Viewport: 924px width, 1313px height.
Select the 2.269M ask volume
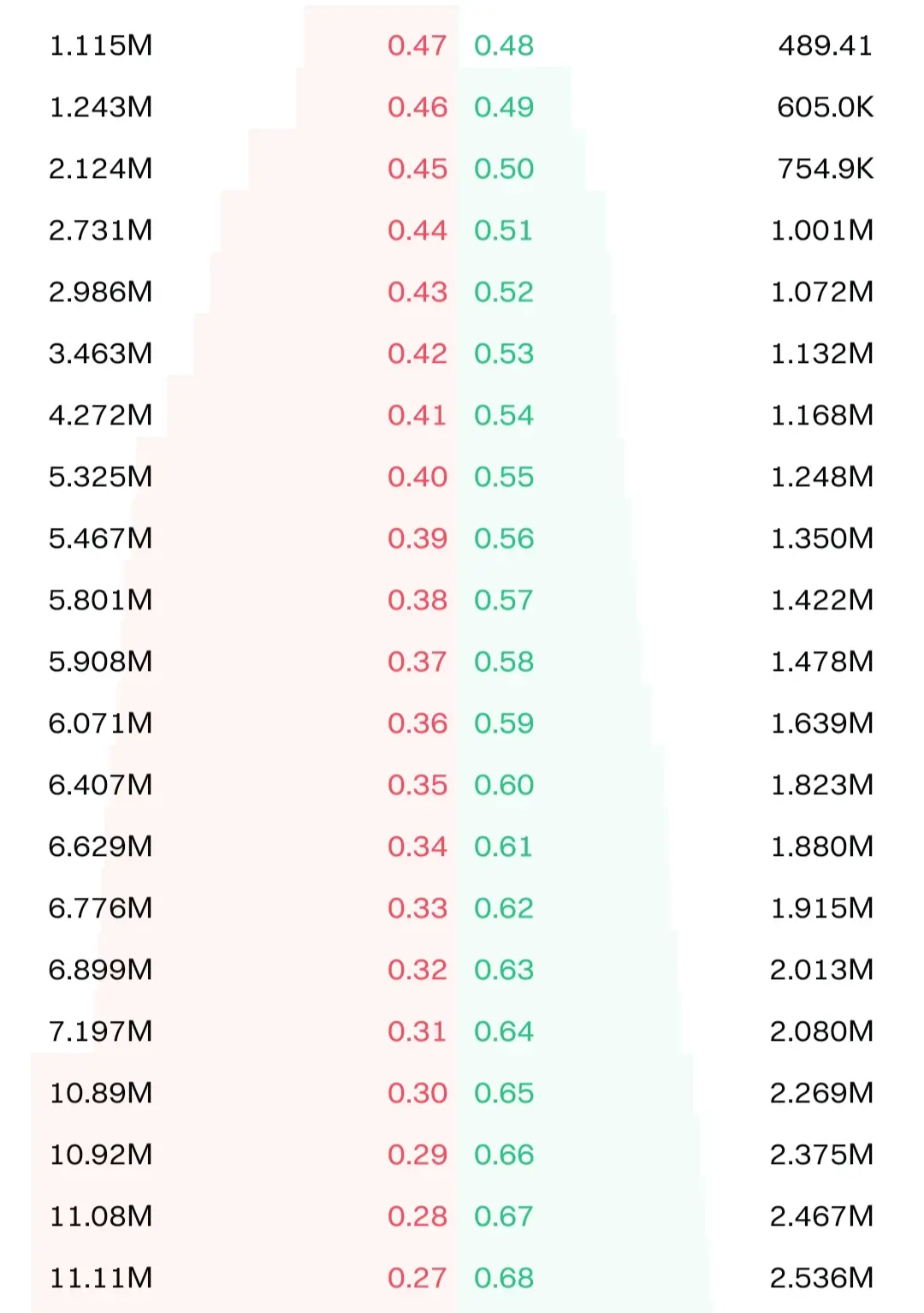[822, 1093]
